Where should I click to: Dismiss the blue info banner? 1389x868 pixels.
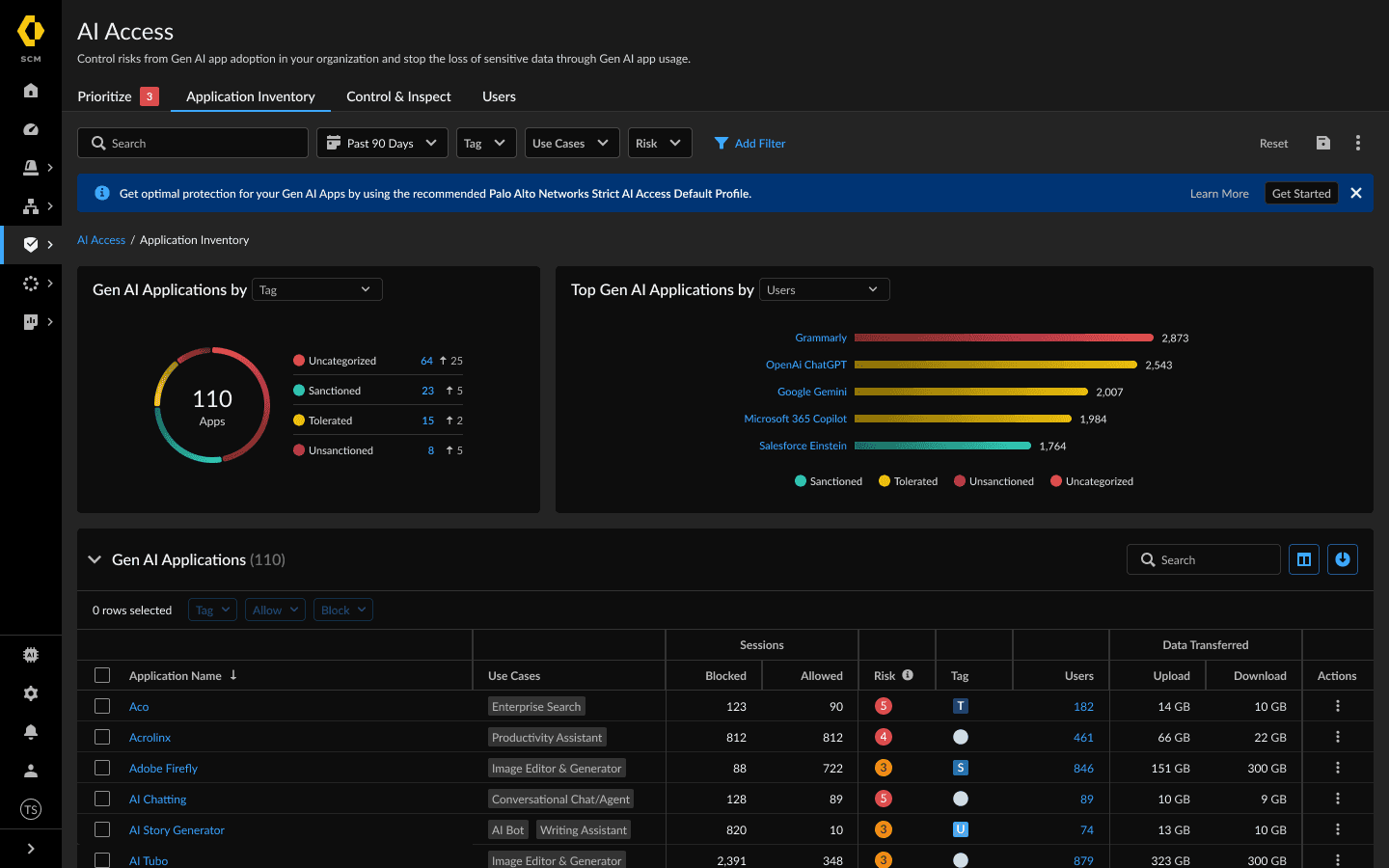(1356, 193)
